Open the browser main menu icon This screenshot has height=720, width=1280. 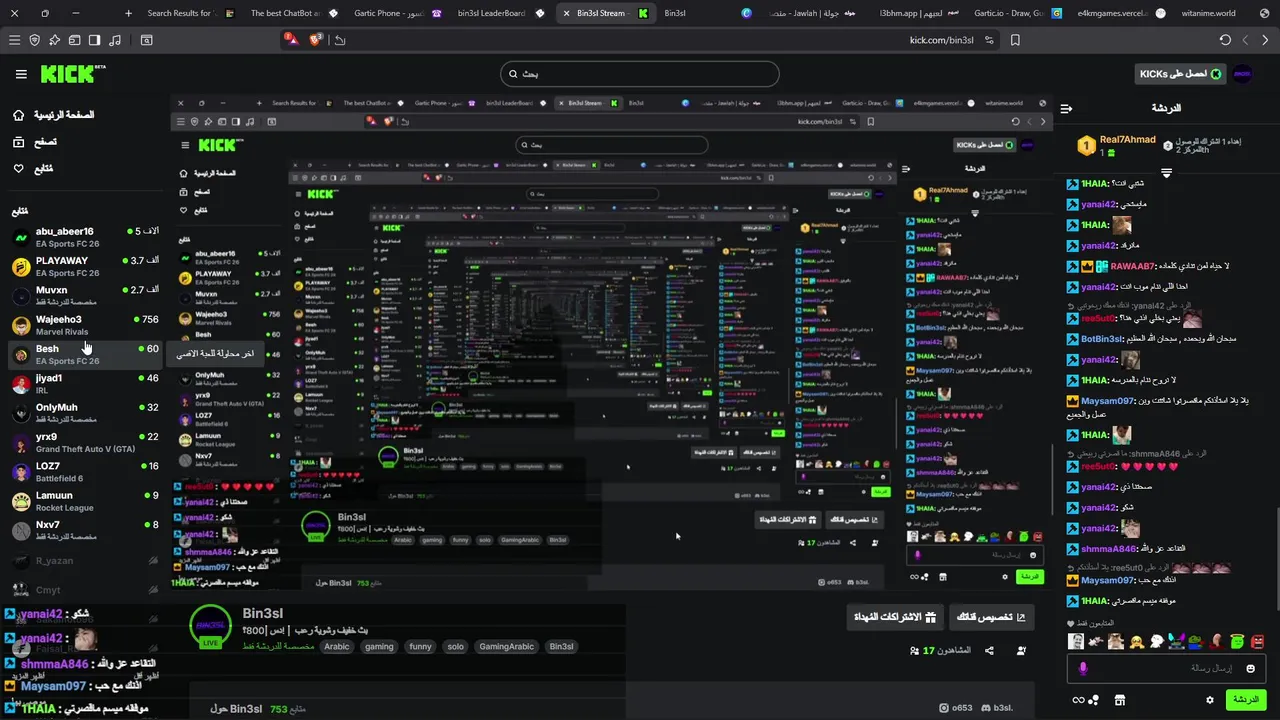tap(14, 40)
